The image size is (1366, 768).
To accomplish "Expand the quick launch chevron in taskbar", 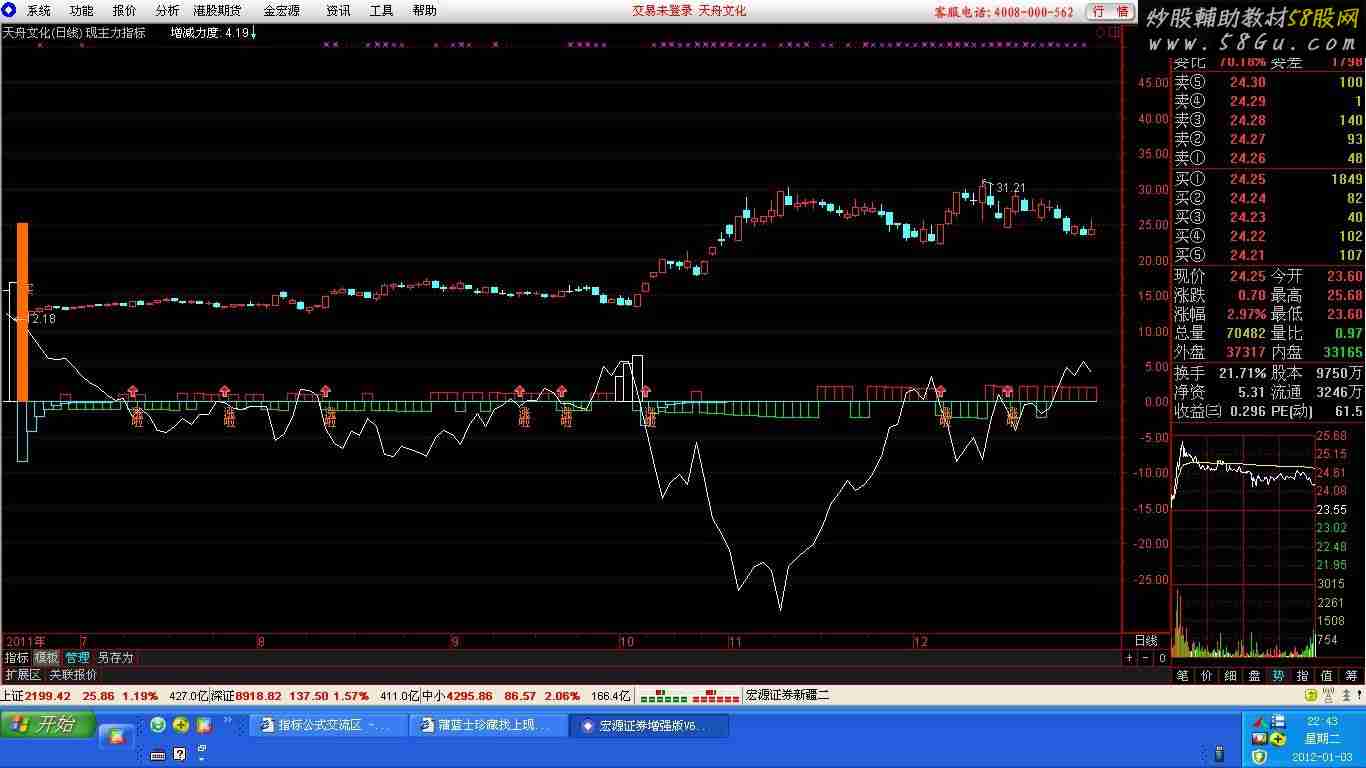I will pyautogui.click(x=228, y=720).
